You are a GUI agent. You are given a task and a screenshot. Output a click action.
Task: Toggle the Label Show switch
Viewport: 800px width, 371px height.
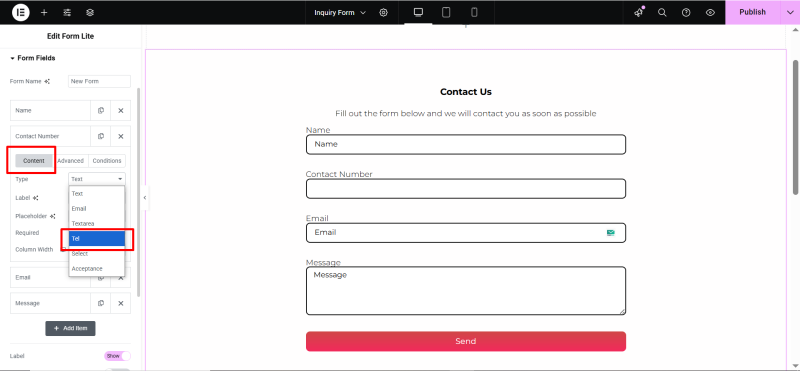pyautogui.click(x=117, y=356)
